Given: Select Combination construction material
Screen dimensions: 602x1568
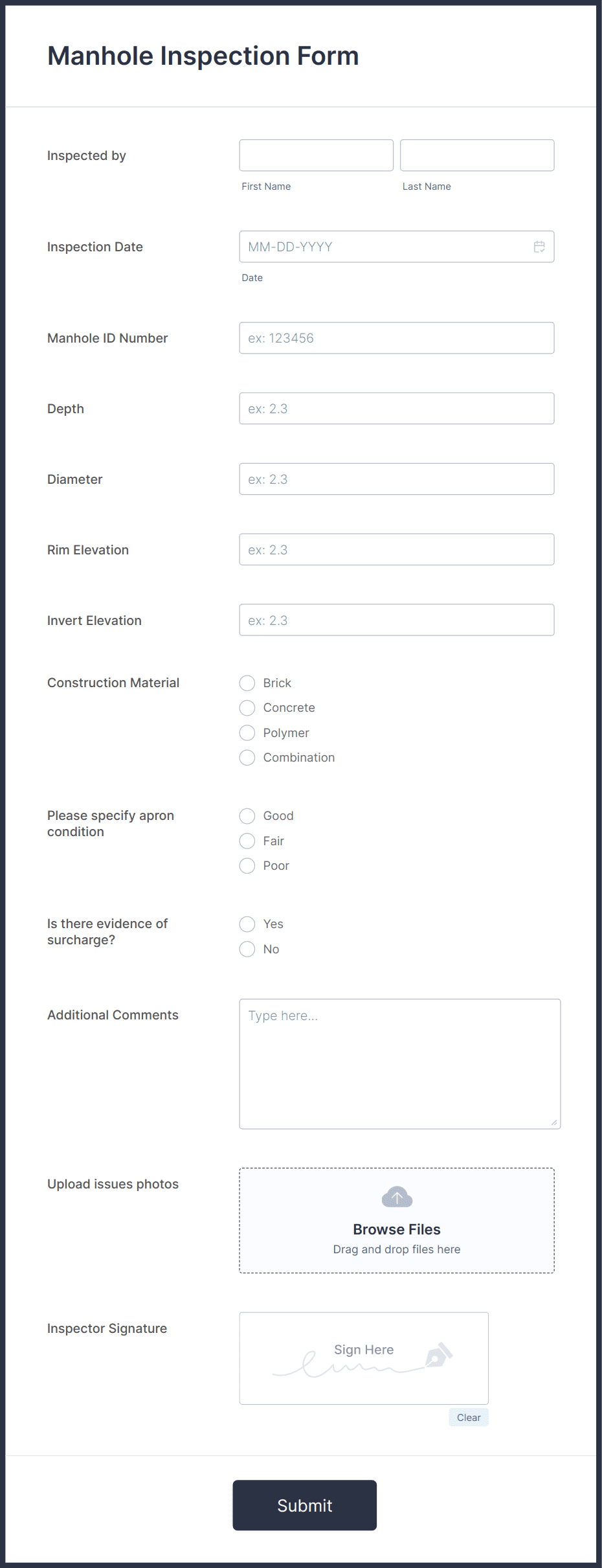Looking at the screenshot, I should [x=247, y=757].
